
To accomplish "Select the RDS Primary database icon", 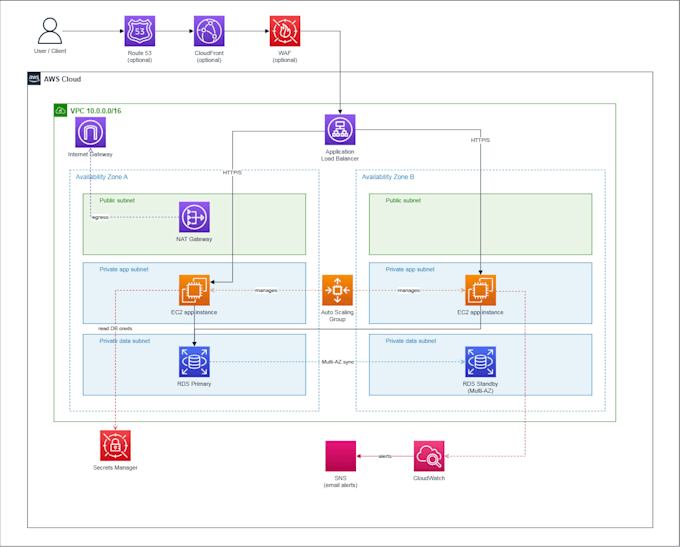I will (x=194, y=362).
